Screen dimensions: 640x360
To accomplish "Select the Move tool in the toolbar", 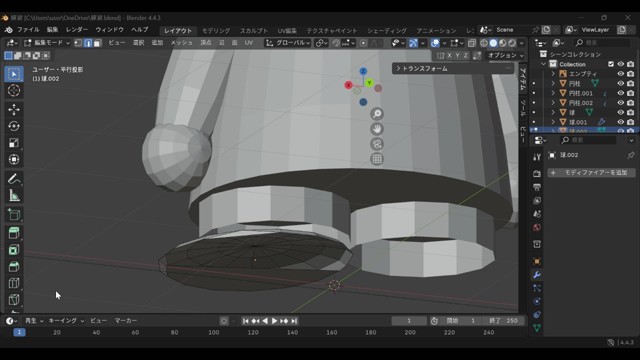I will pos(14,109).
